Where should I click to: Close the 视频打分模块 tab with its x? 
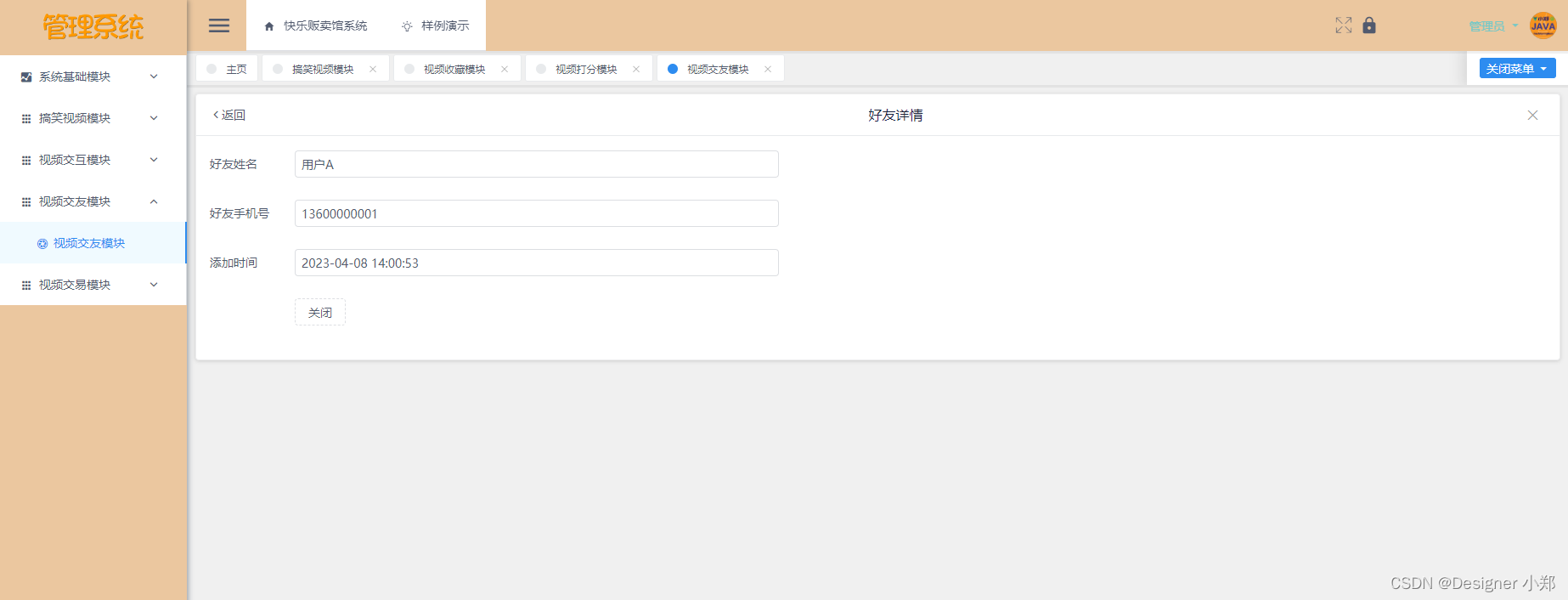click(636, 70)
